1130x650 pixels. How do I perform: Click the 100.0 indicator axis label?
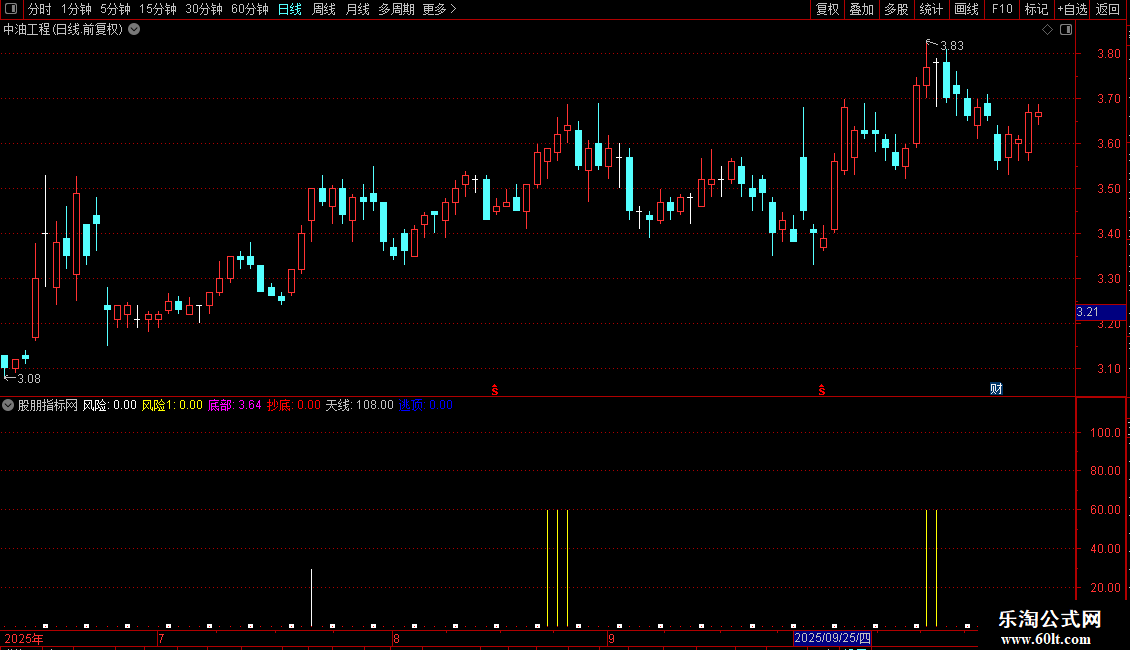pos(1105,432)
